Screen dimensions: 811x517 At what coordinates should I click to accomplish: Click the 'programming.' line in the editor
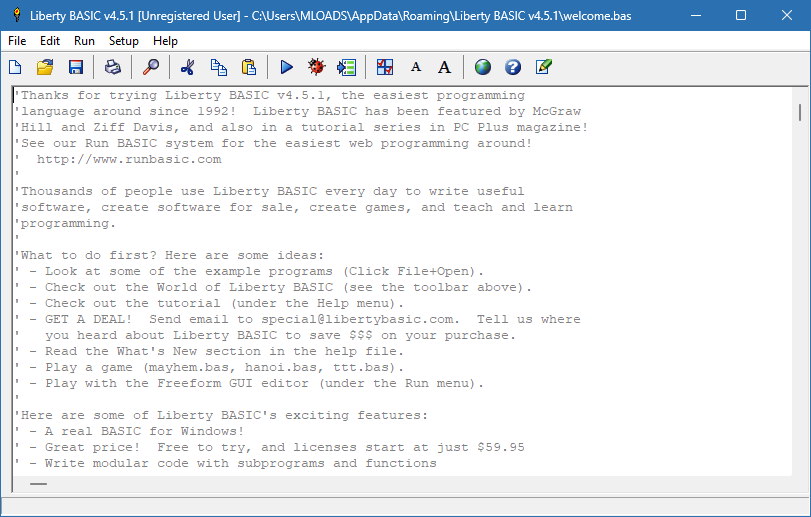(65, 223)
